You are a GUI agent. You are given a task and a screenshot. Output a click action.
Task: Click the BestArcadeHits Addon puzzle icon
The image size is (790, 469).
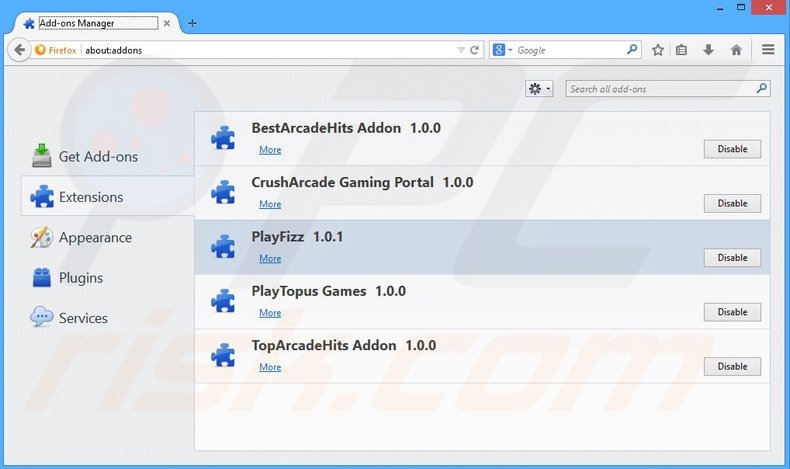pyautogui.click(x=223, y=138)
